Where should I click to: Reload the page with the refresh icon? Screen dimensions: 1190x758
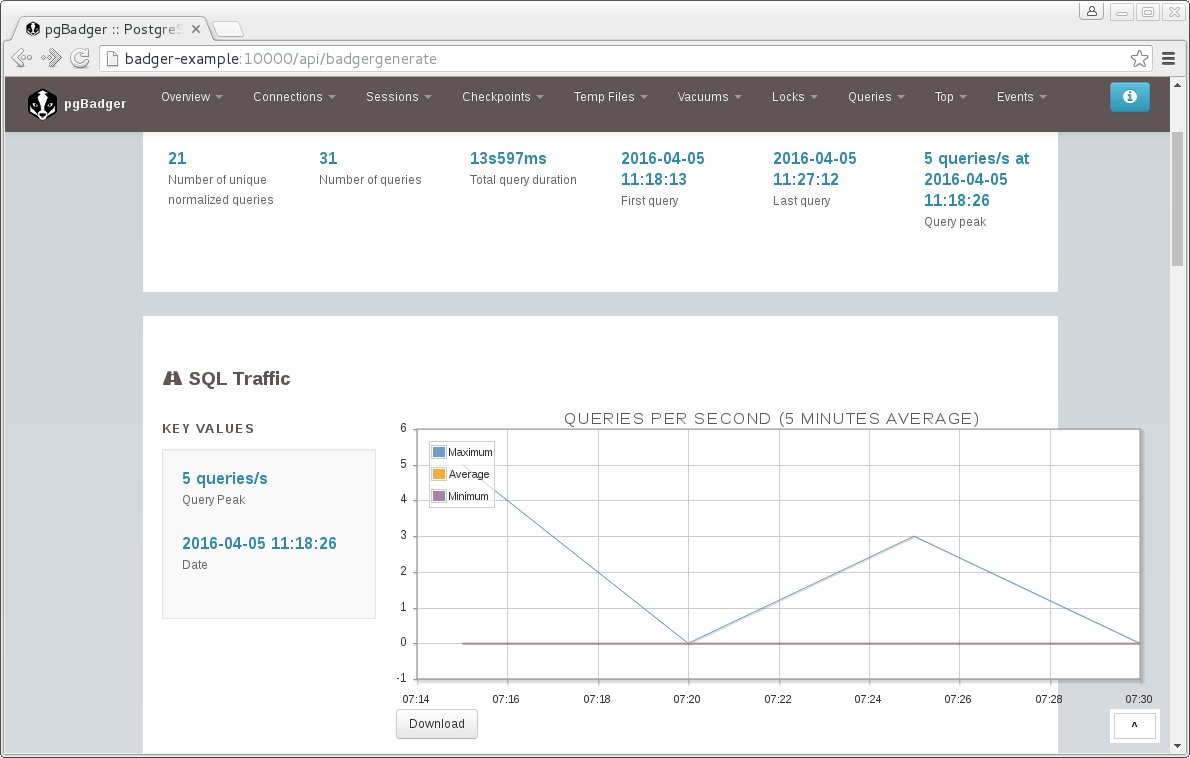click(80, 59)
